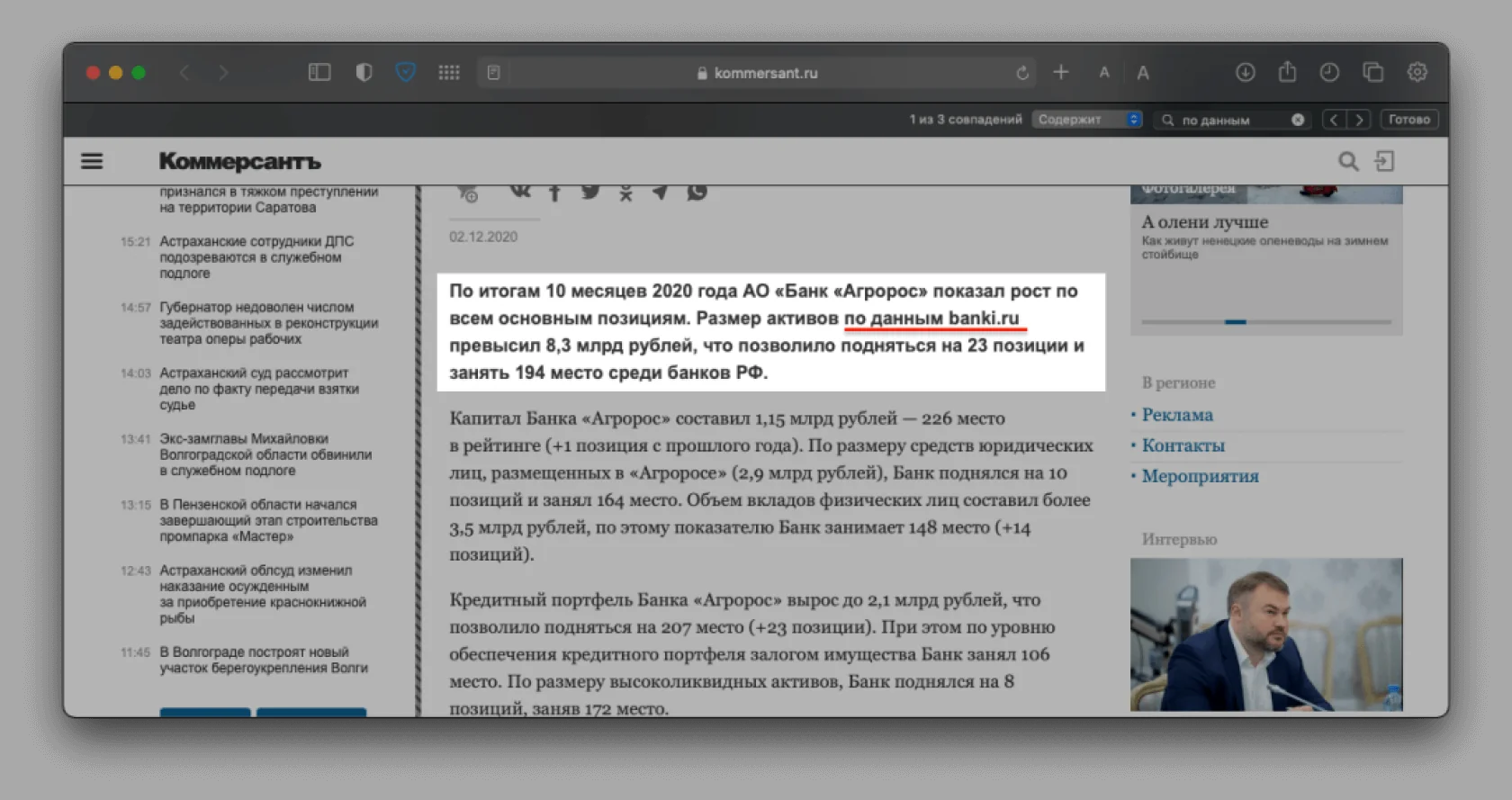Show the Safari sidebar

coord(319,73)
